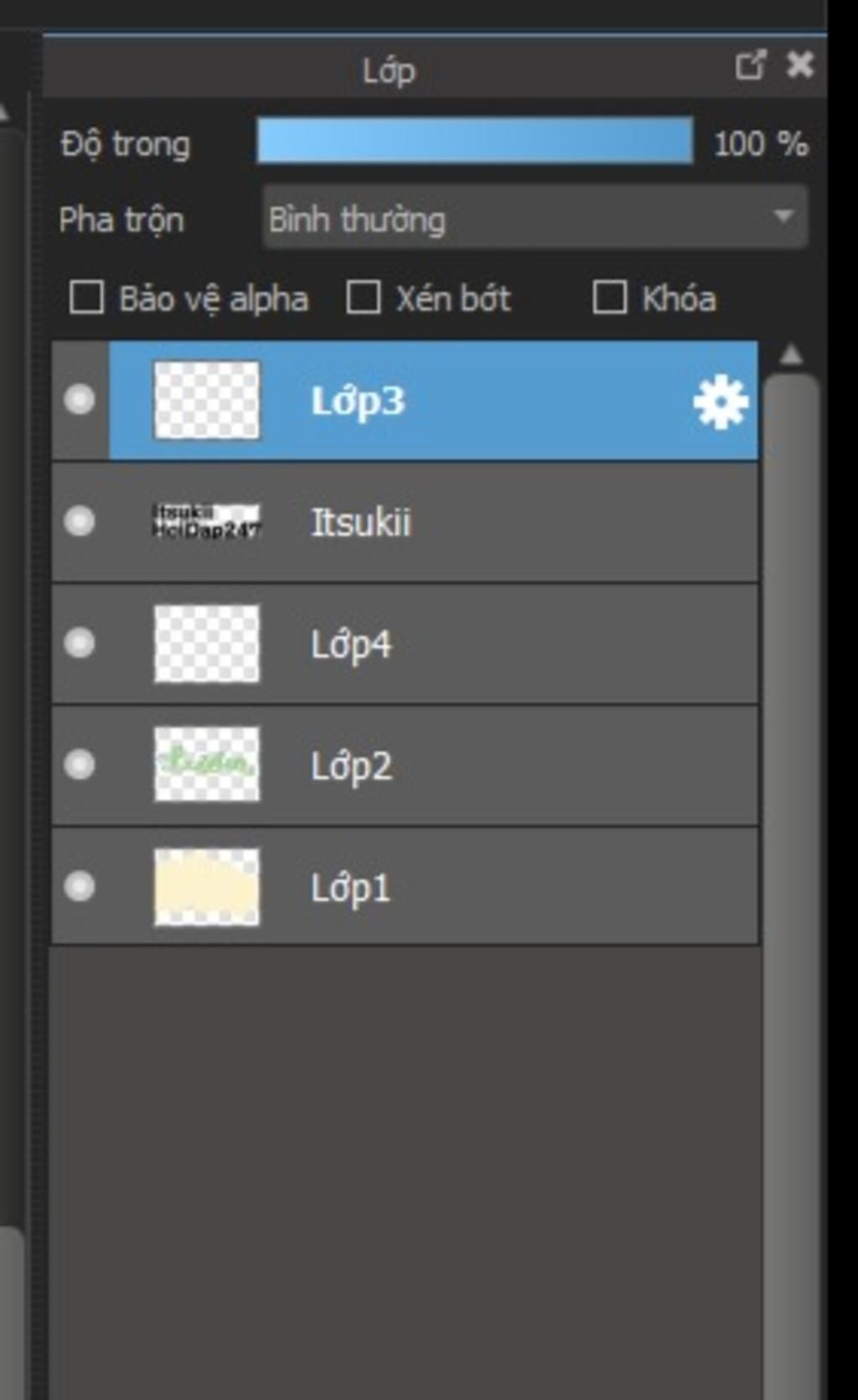Select the Lớp2 layer
This screenshot has height=1400, width=858.
click(406, 765)
